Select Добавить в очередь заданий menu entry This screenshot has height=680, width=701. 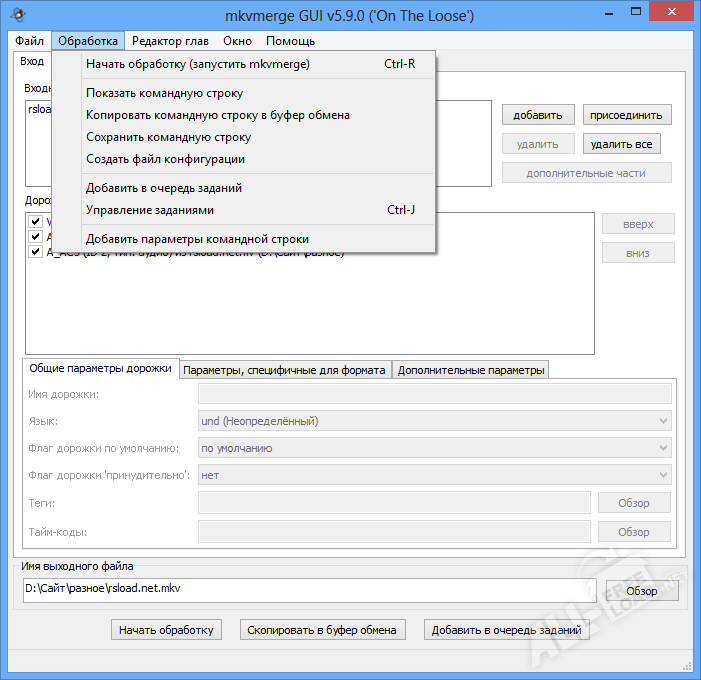(164, 188)
